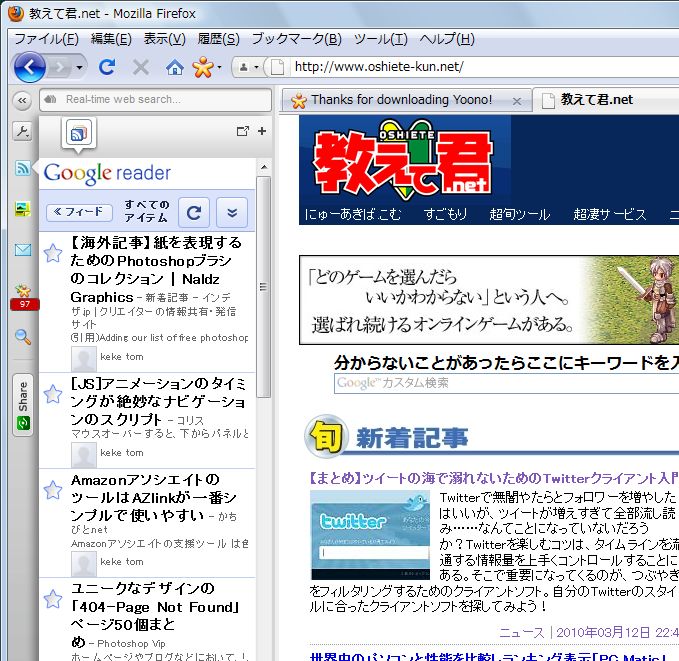Open the ユニークなデザインの404-Page article
Screen dimensions: 679x661
[155, 615]
